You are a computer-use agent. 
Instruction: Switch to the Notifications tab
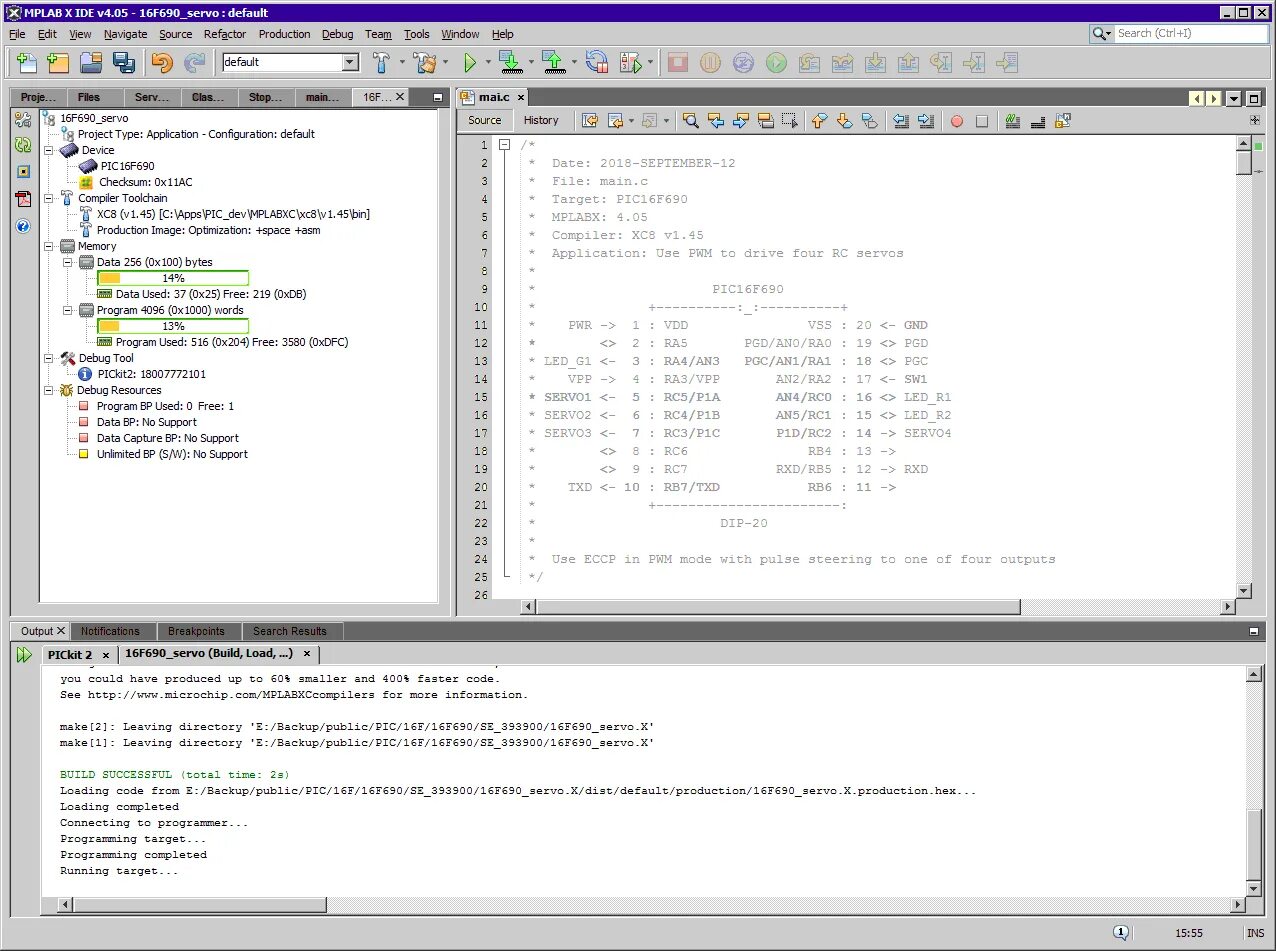click(x=110, y=631)
